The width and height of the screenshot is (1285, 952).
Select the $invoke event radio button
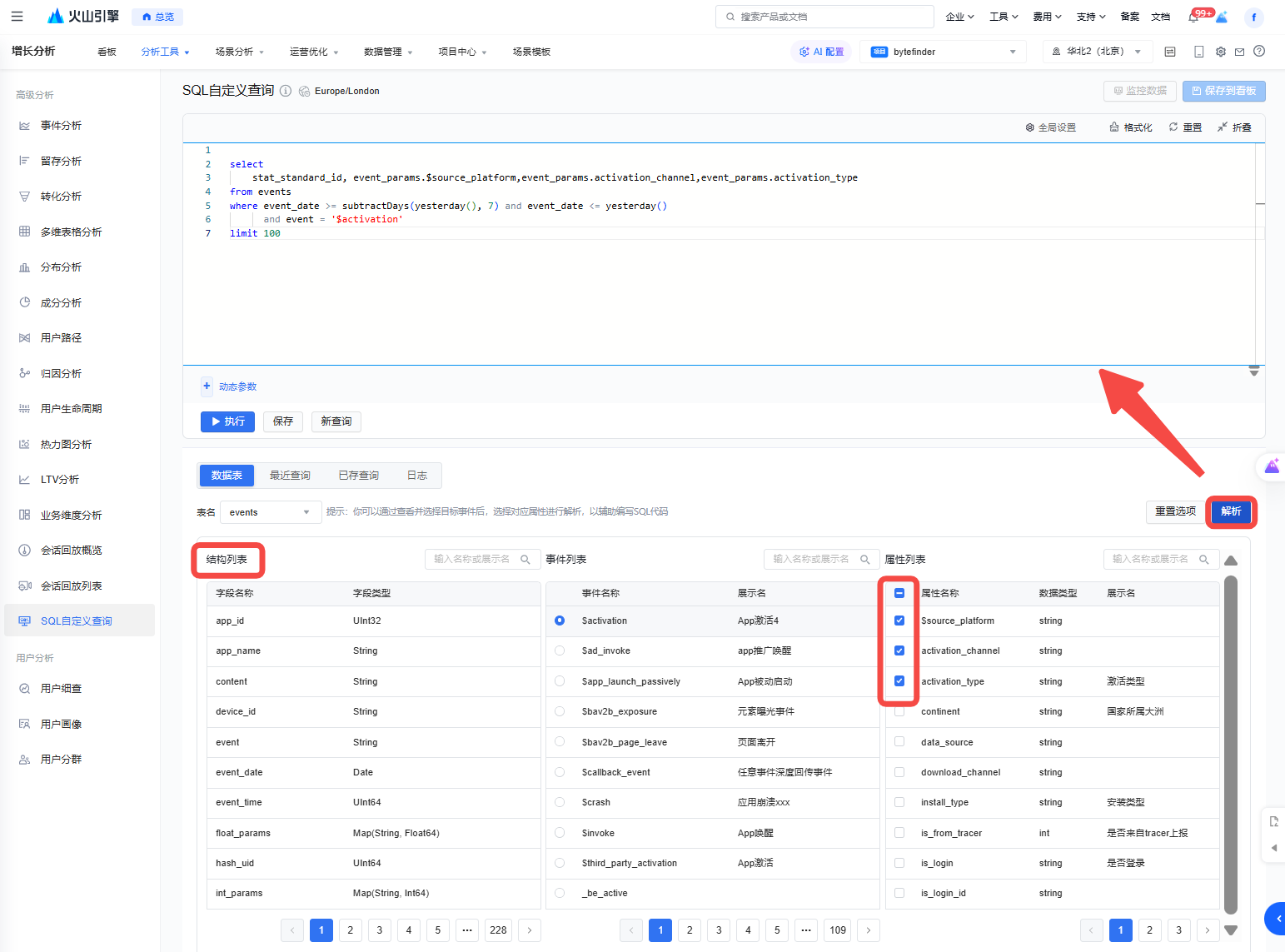560,833
